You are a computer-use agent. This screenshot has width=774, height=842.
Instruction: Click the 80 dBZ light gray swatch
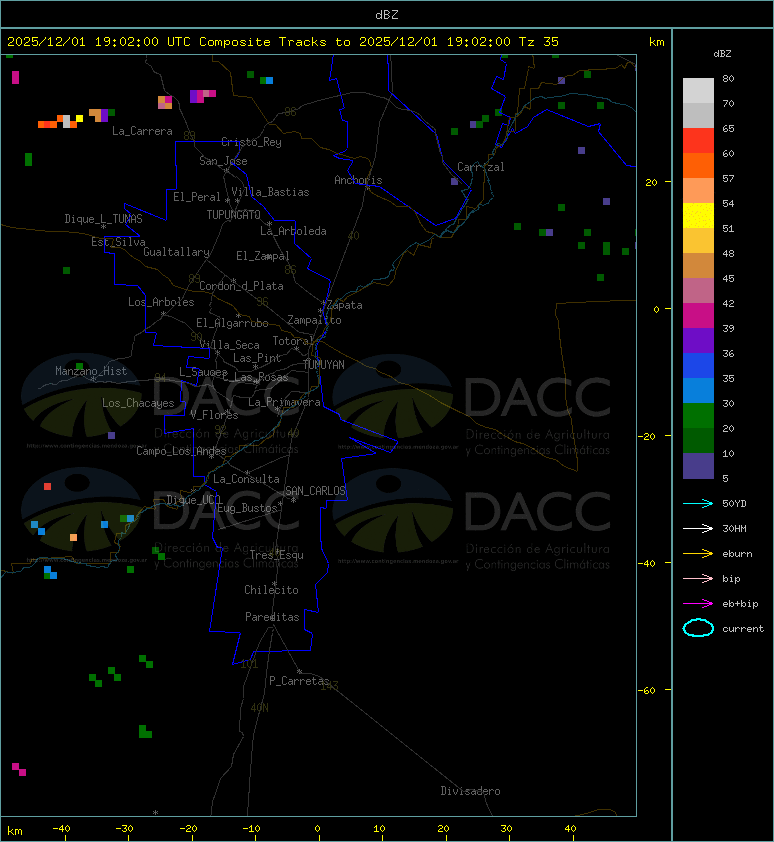click(x=698, y=90)
